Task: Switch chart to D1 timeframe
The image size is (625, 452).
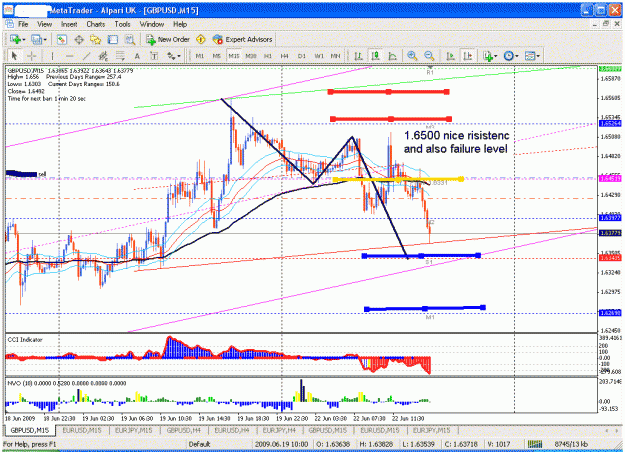Action: pyautogui.click(x=302, y=56)
